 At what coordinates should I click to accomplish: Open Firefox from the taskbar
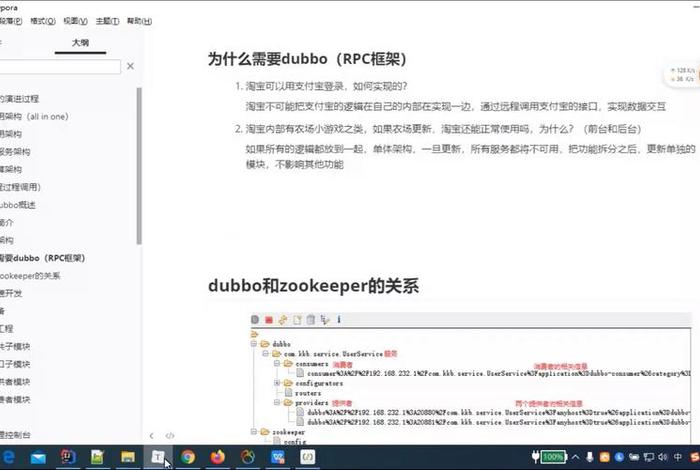pyautogui.click(x=217, y=457)
